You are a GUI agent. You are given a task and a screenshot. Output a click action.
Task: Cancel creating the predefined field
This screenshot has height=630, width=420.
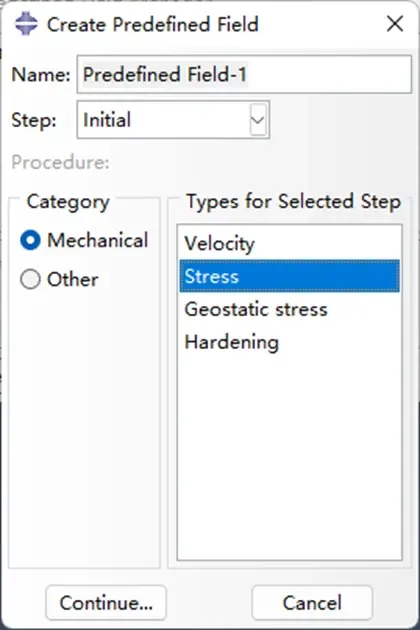coord(312,603)
